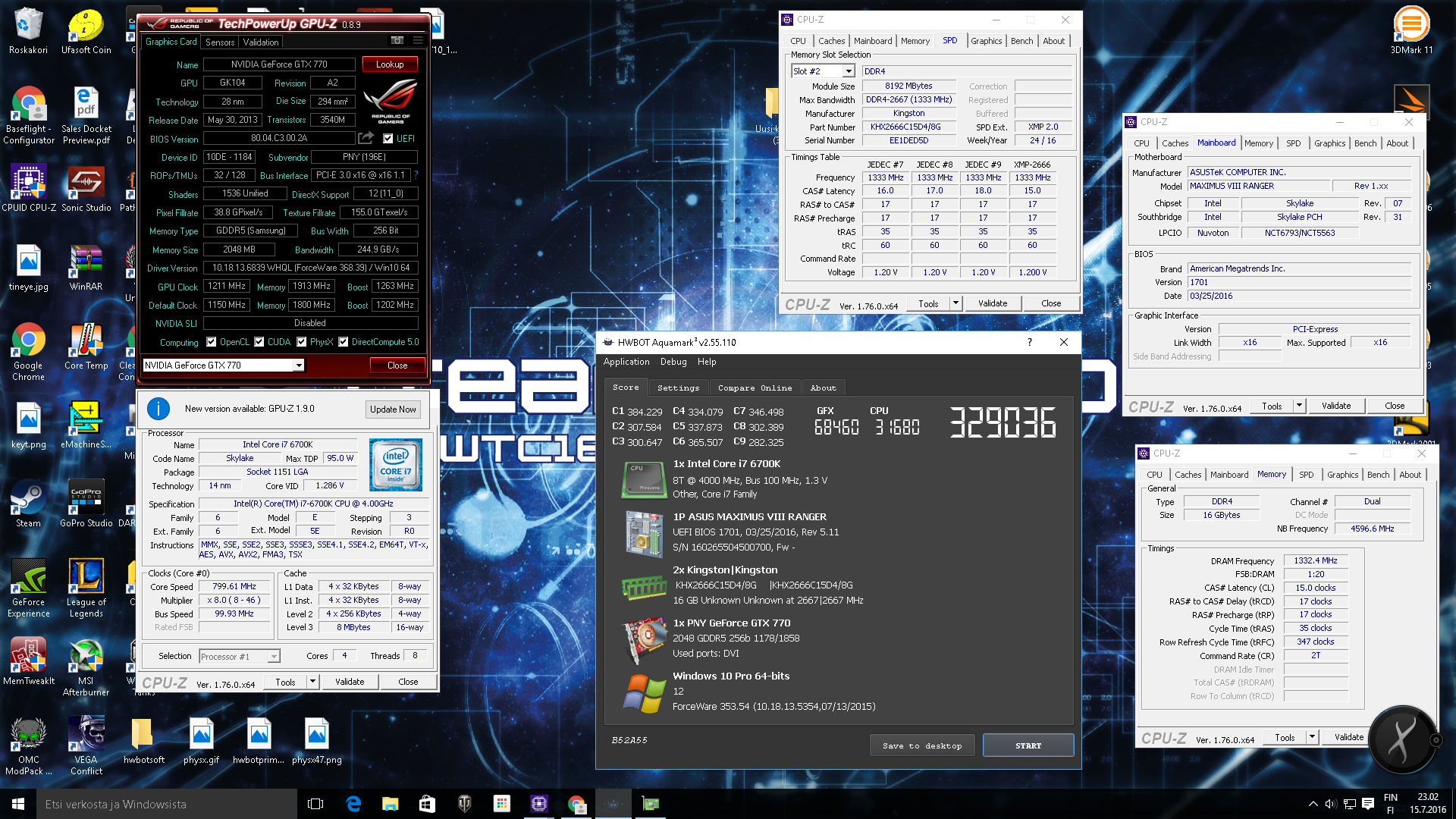Open Microsoft Edge from taskbar

pos(353,804)
